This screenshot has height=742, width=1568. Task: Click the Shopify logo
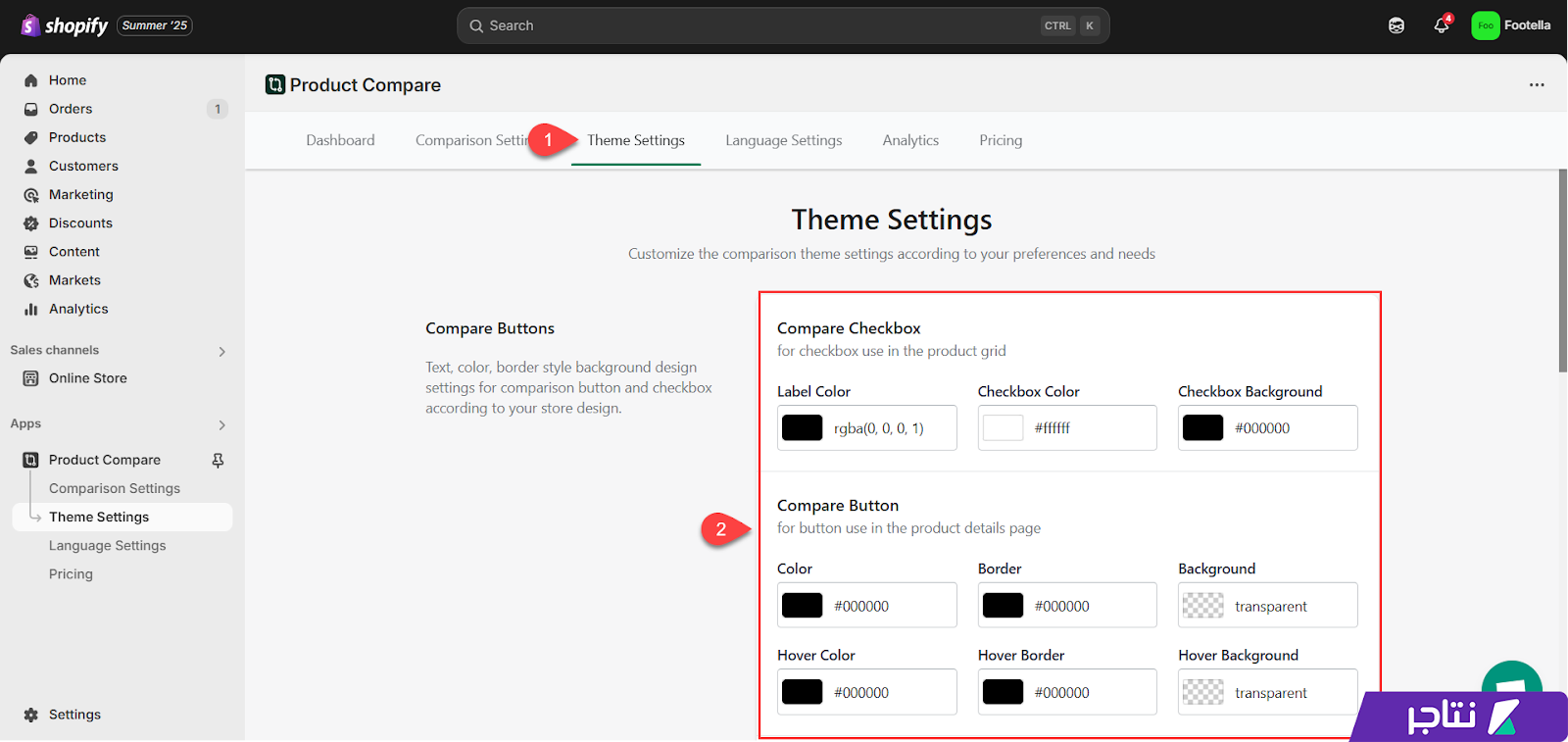point(65,25)
